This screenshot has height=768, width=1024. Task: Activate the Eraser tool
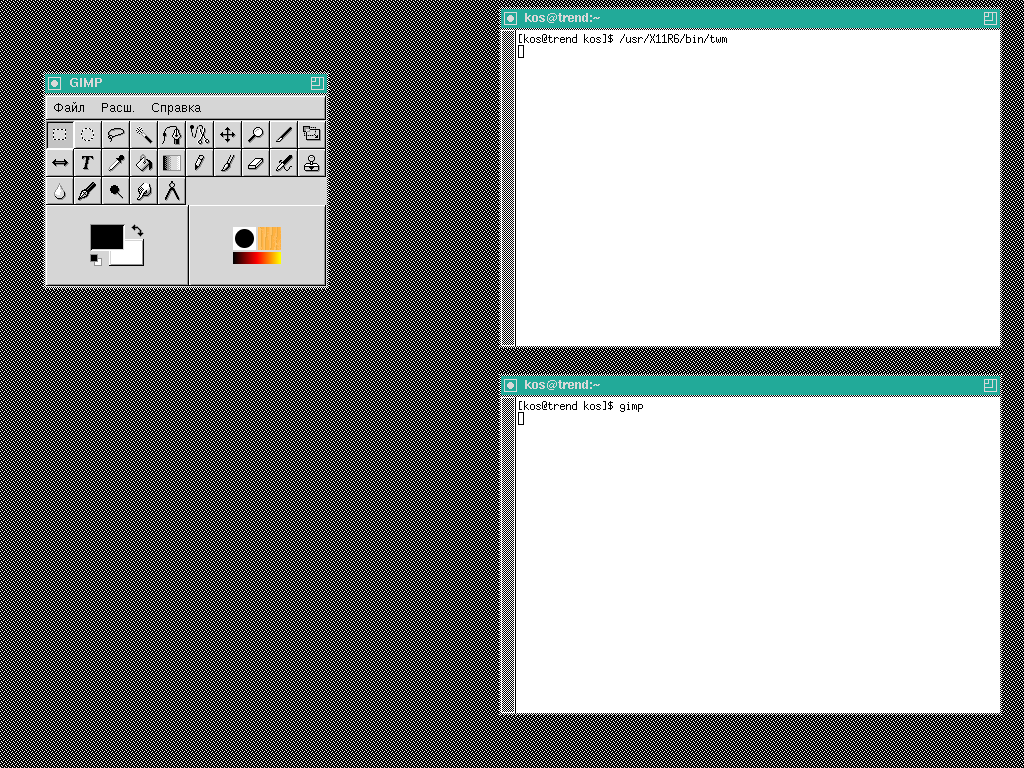(x=256, y=162)
